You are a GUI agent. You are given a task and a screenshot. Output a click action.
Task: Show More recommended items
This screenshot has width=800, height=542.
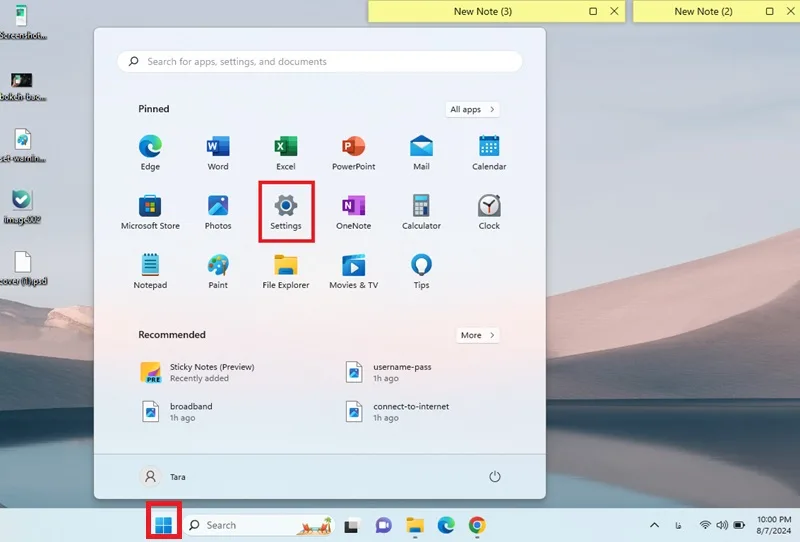(x=478, y=335)
